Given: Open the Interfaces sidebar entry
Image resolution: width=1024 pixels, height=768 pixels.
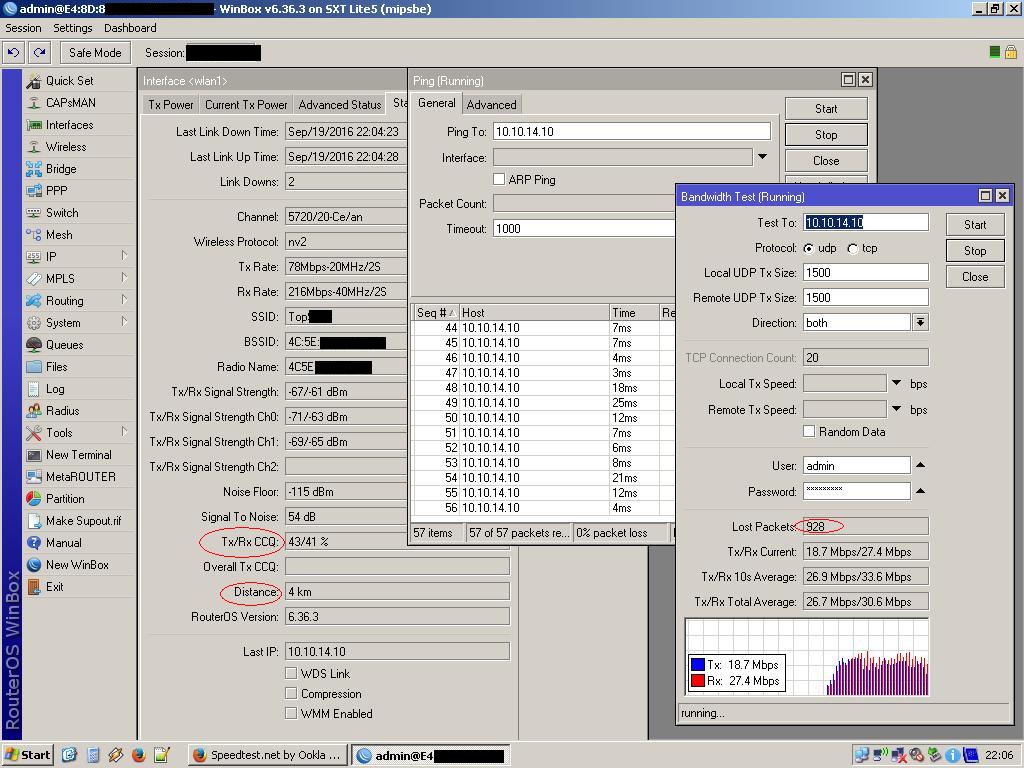Looking at the screenshot, I should coord(69,125).
